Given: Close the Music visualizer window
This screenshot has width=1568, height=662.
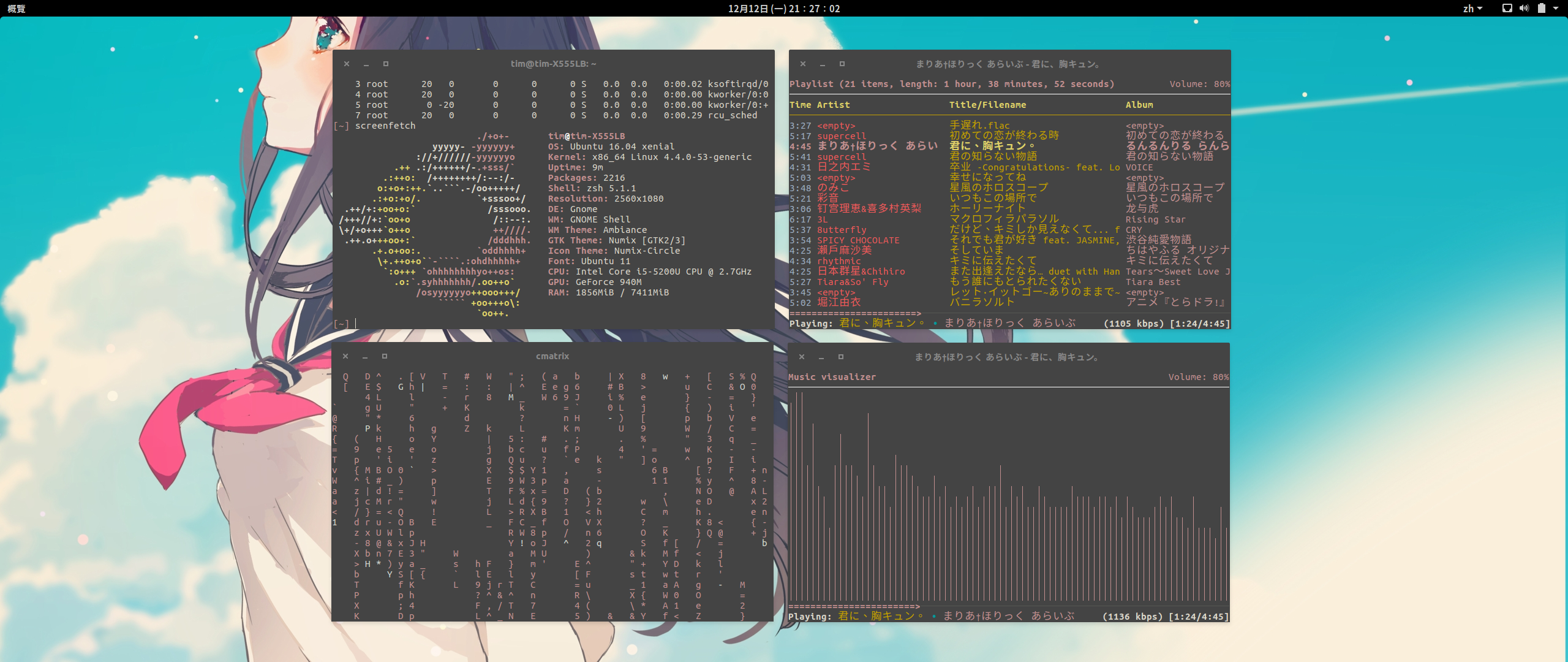Looking at the screenshot, I should (x=802, y=357).
